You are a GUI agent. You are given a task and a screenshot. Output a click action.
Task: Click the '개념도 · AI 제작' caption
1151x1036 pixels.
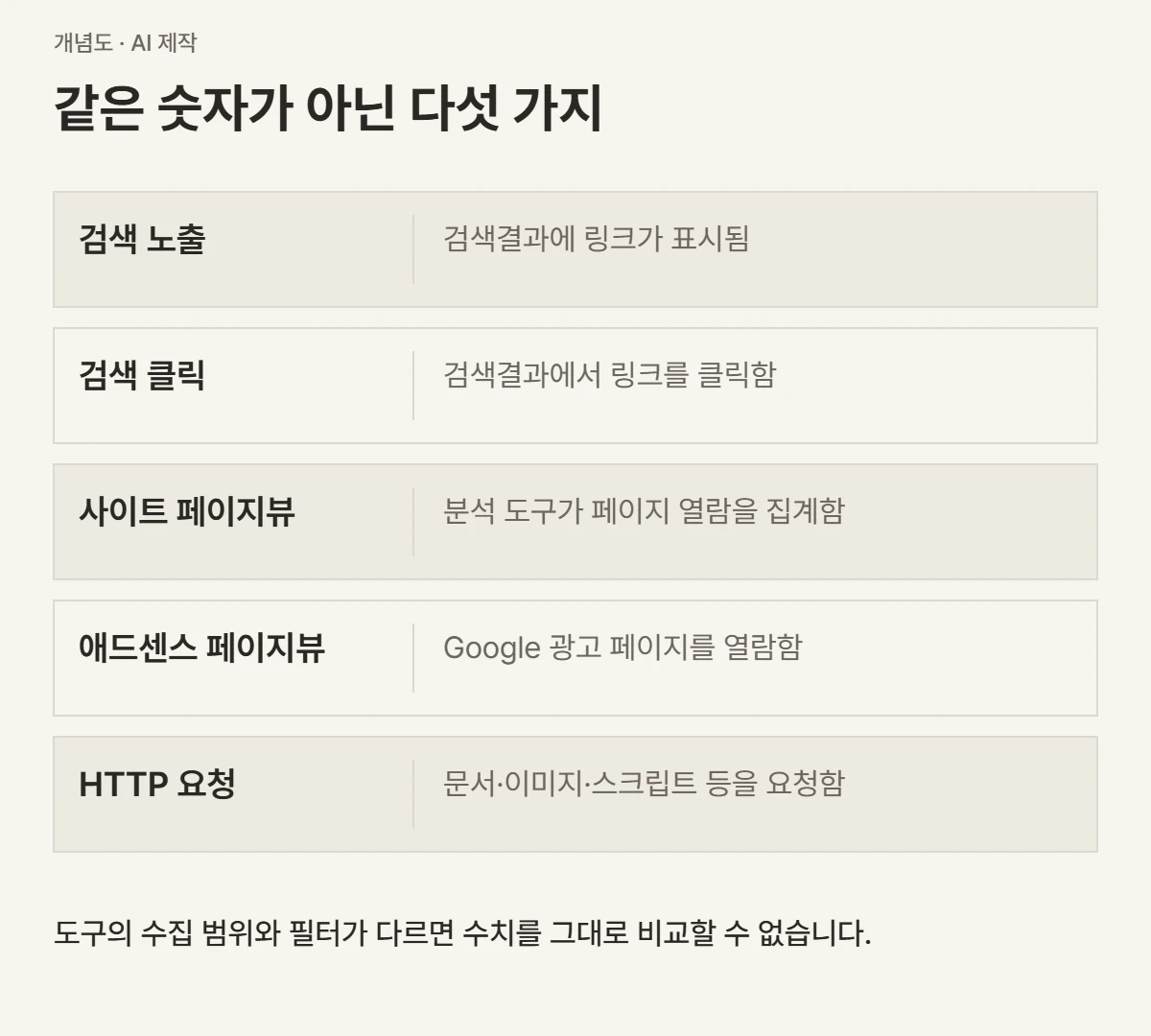click(x=126, y=43)
